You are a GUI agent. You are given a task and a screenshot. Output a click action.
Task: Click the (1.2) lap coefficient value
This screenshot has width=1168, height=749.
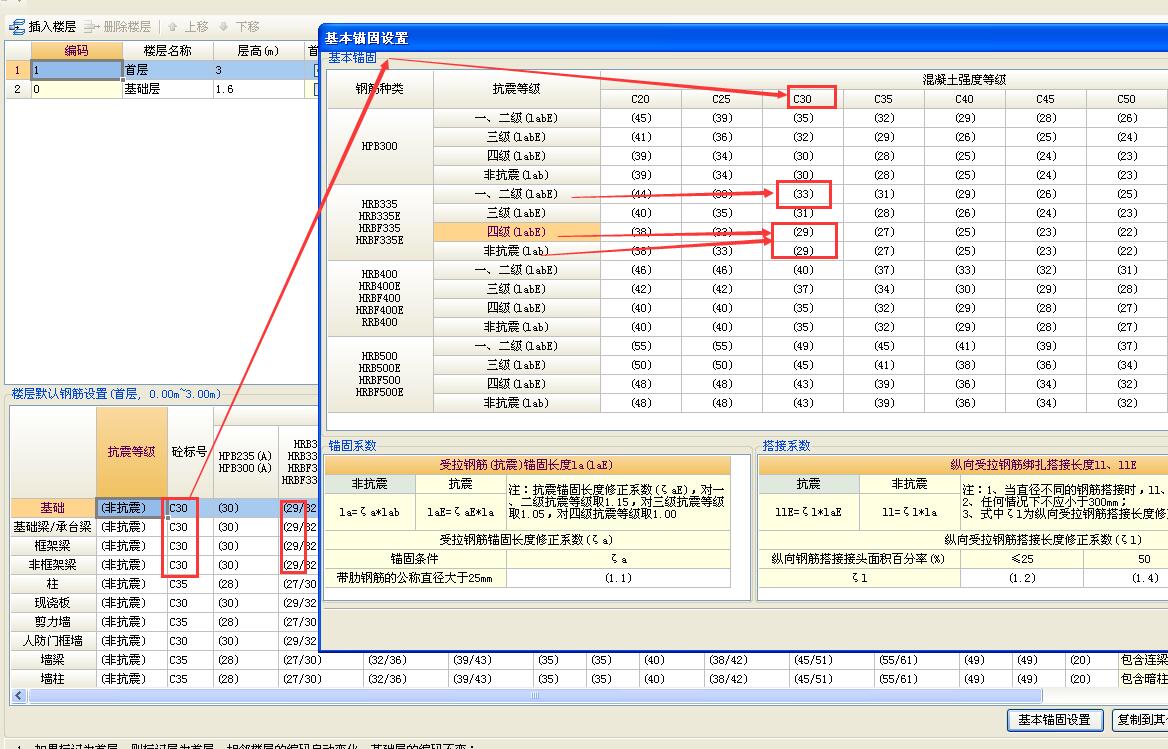pos(1022,578)
